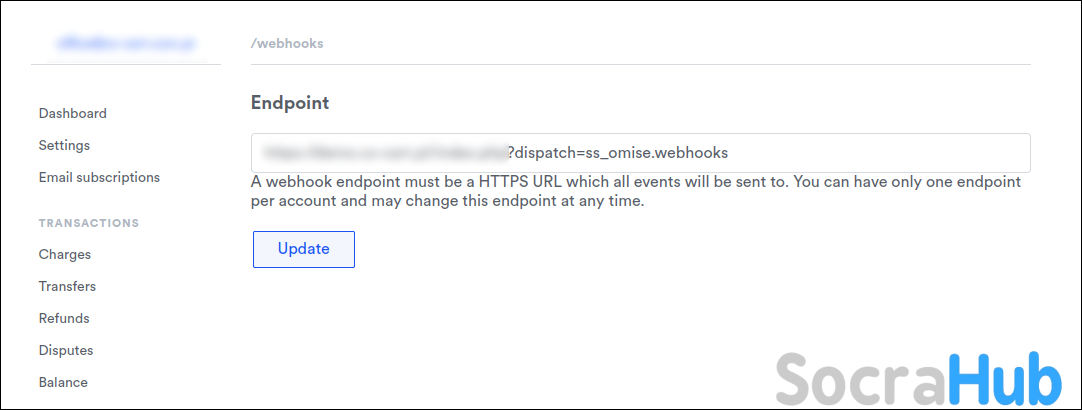This screenshot has height=410, width=1082.
Task: Open Email subscriptions in the sidebar
Action: (99, 178)
